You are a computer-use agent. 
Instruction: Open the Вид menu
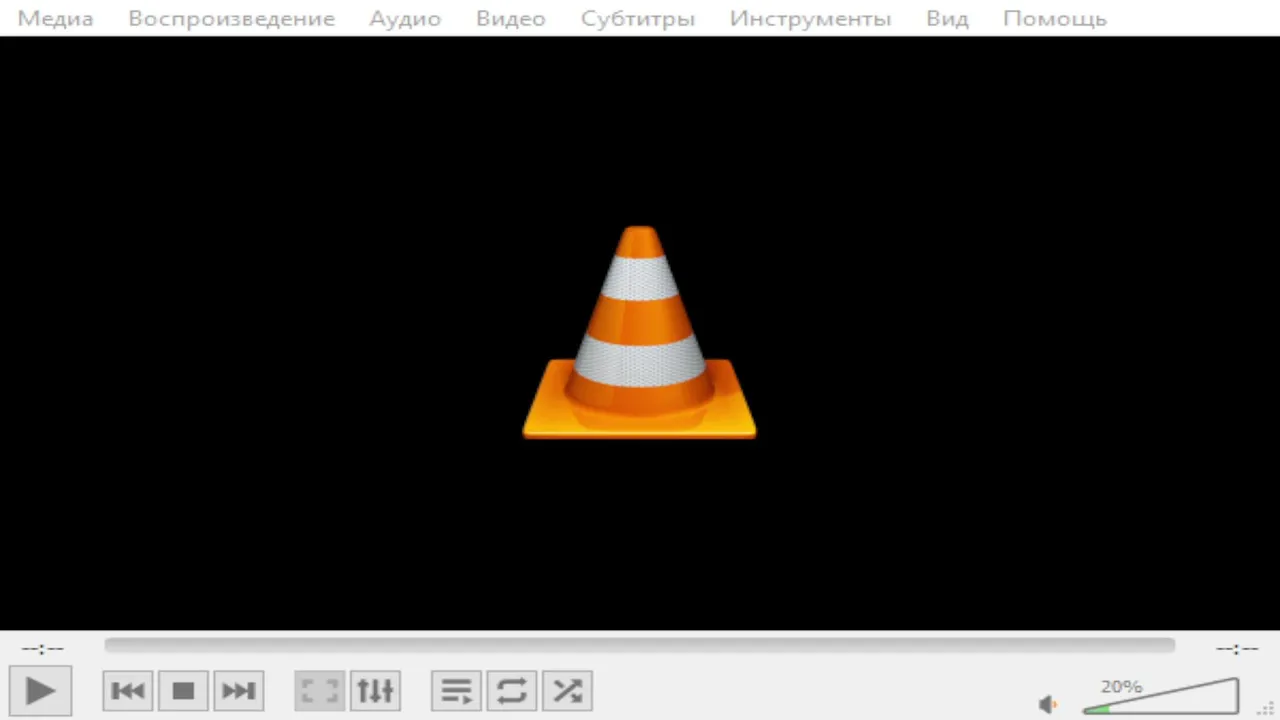pos(947,18)
